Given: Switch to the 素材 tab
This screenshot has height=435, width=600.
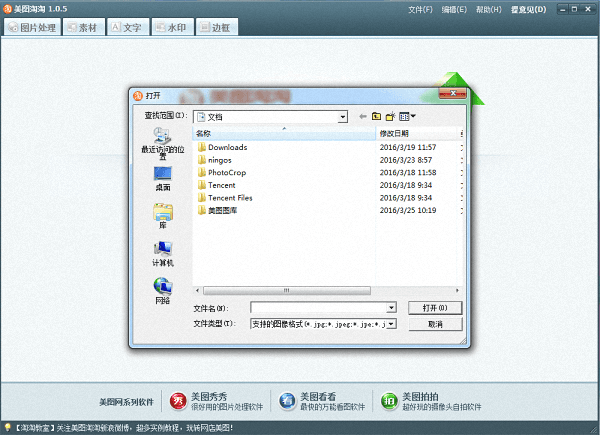Looking at the screenshot, I should coord(83,27).
